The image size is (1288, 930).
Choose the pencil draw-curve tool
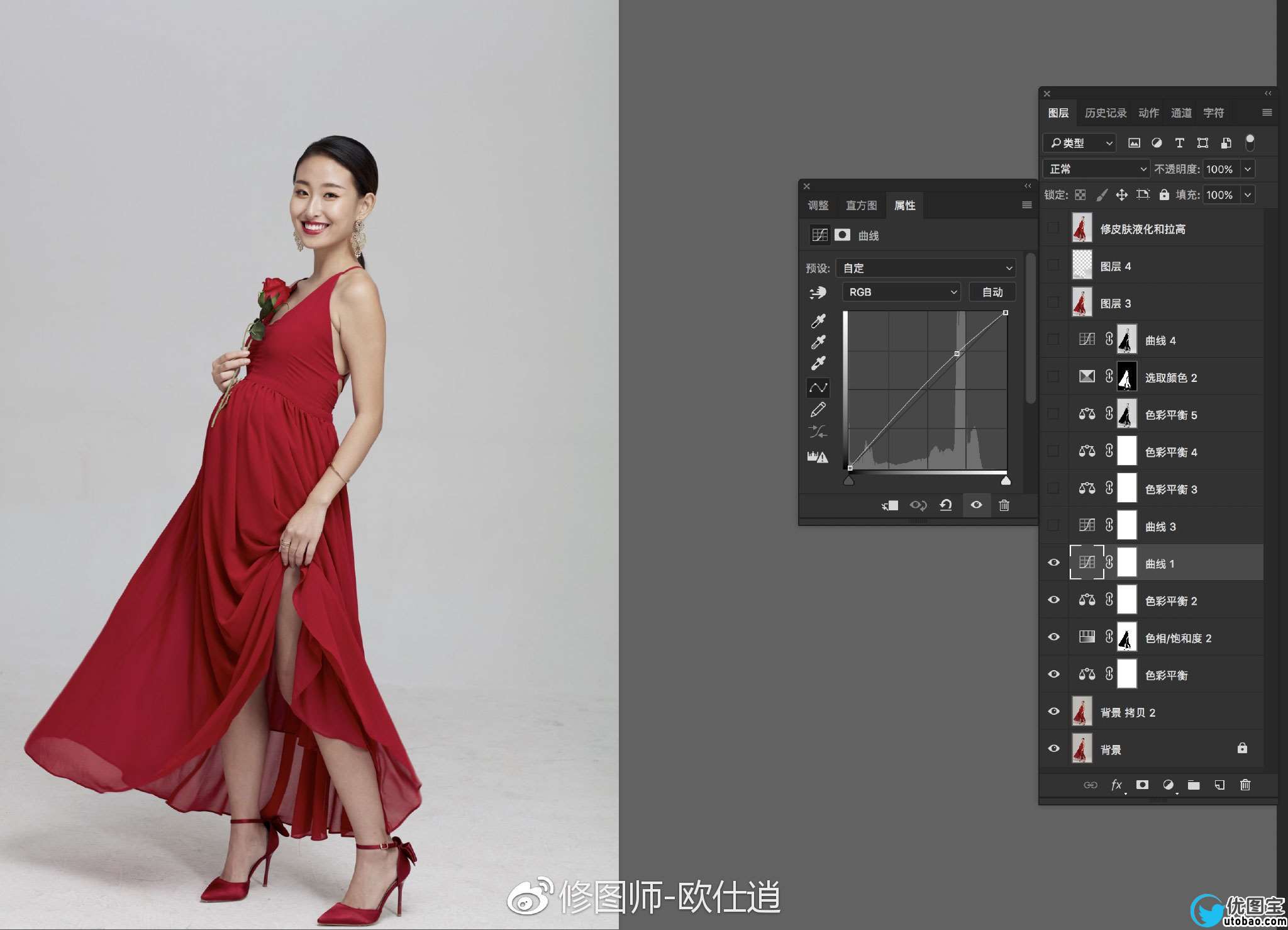pyautogui.click(x=818, y=410)
